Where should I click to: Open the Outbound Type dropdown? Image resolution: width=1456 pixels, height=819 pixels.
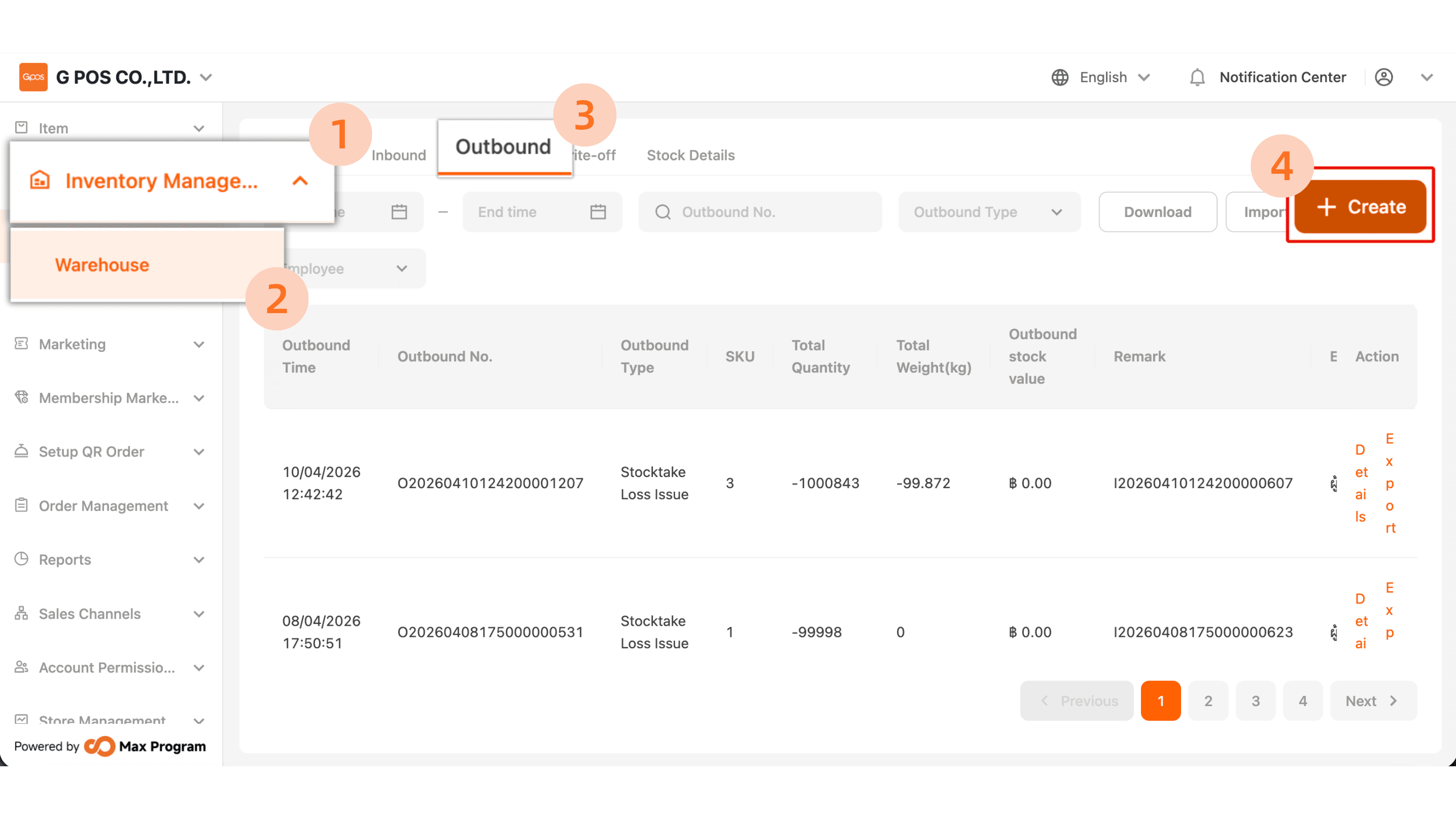pyautogui.click(x=989, y=212)
